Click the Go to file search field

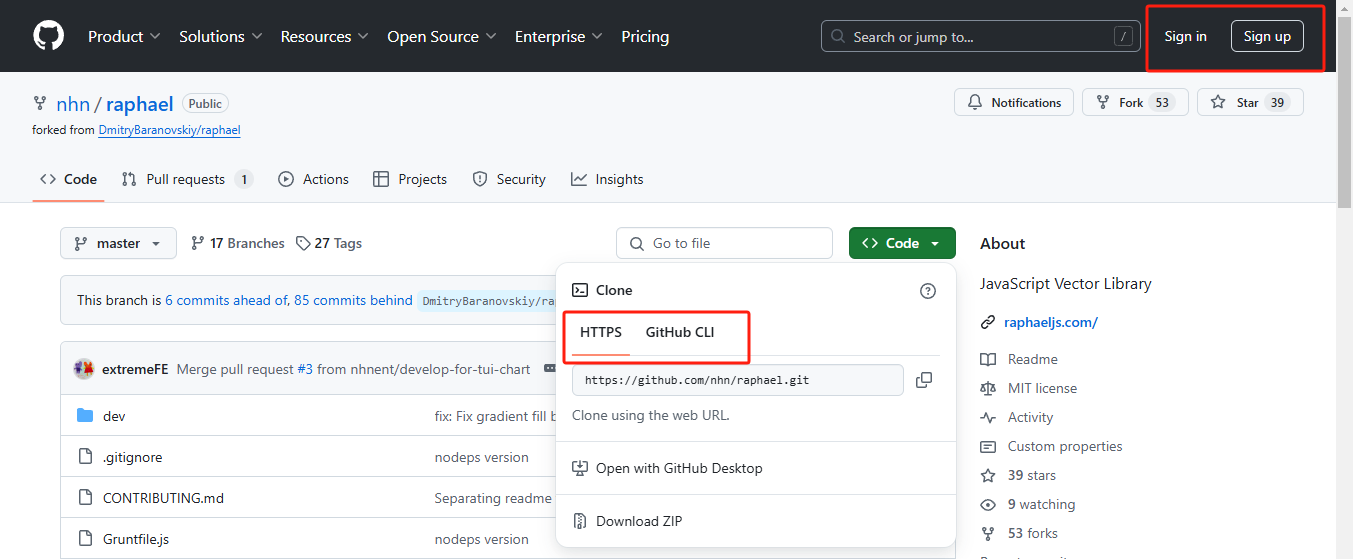tap(725, 243)
